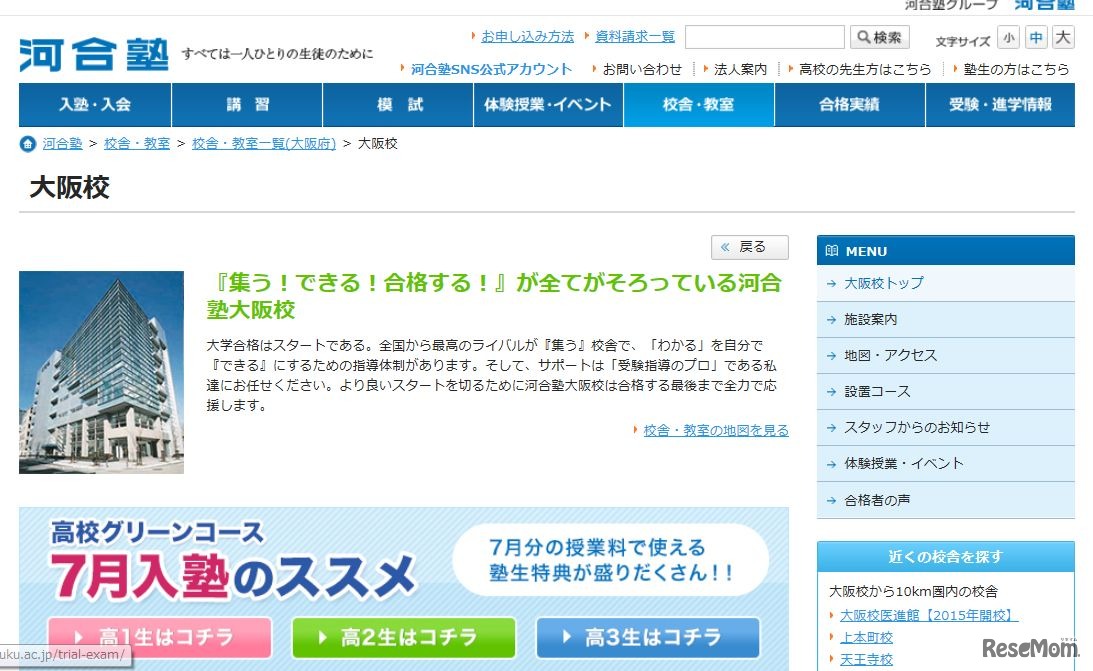The width and height of the screenshot is (1093, 671).
Task: Select 受験・進学情報 navigation tab
Action: coord(1000,105)
